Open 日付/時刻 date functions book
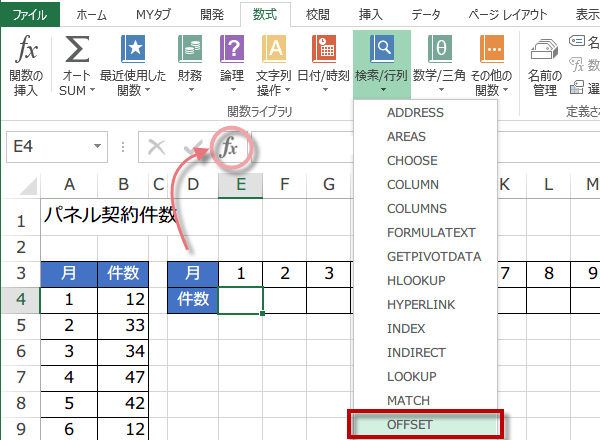The width and height of the screenshot is (600, 440). pos(324,65)
